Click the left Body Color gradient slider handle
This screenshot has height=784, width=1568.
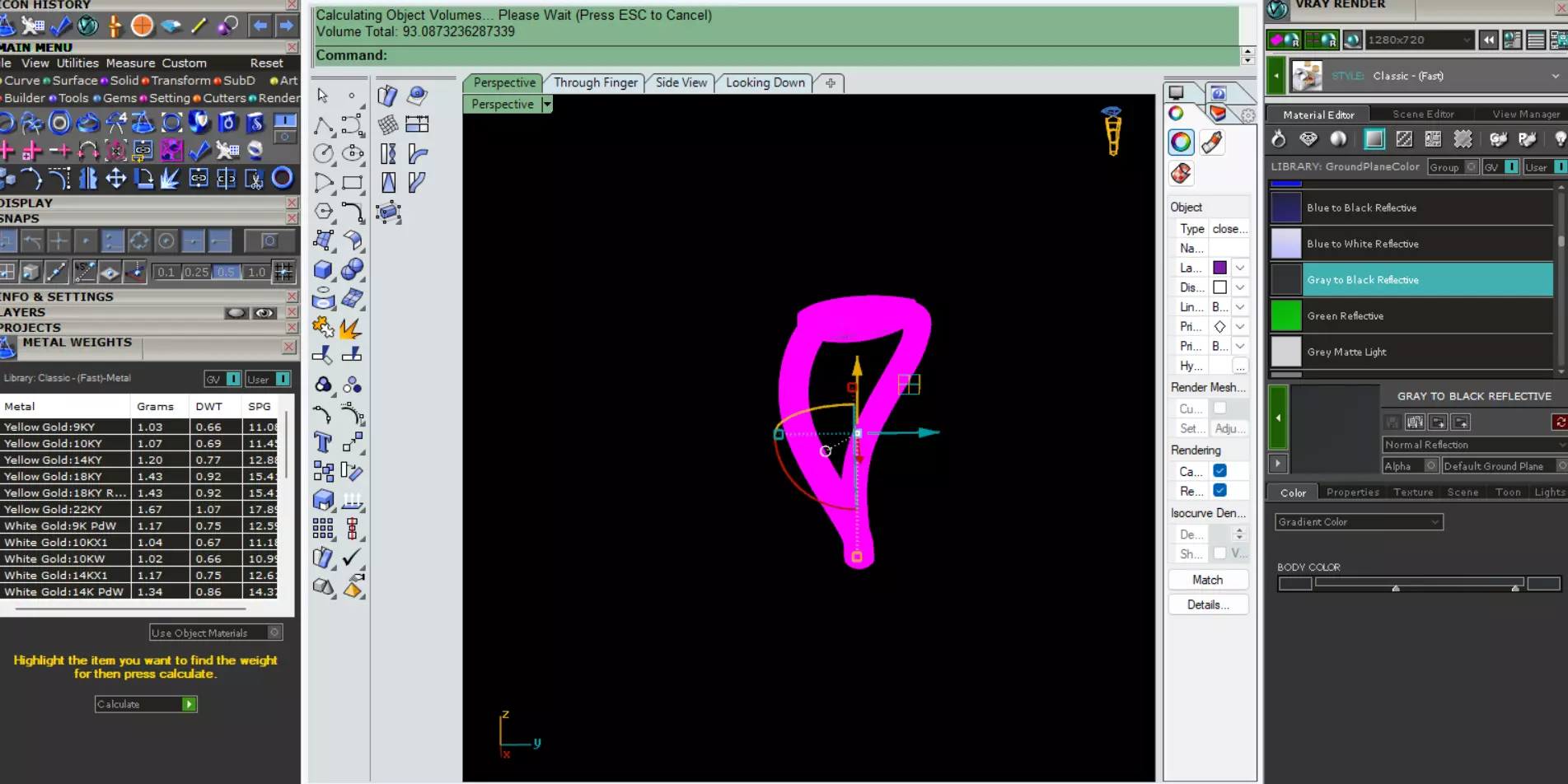(1396, 589)
